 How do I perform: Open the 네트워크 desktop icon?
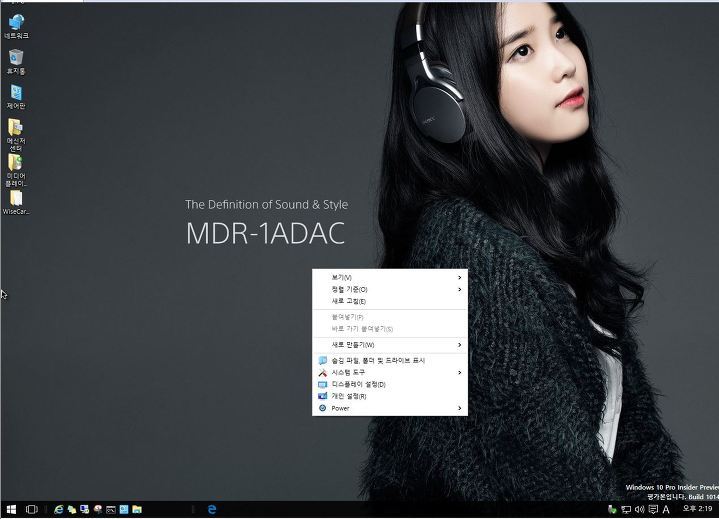(16, 26)
